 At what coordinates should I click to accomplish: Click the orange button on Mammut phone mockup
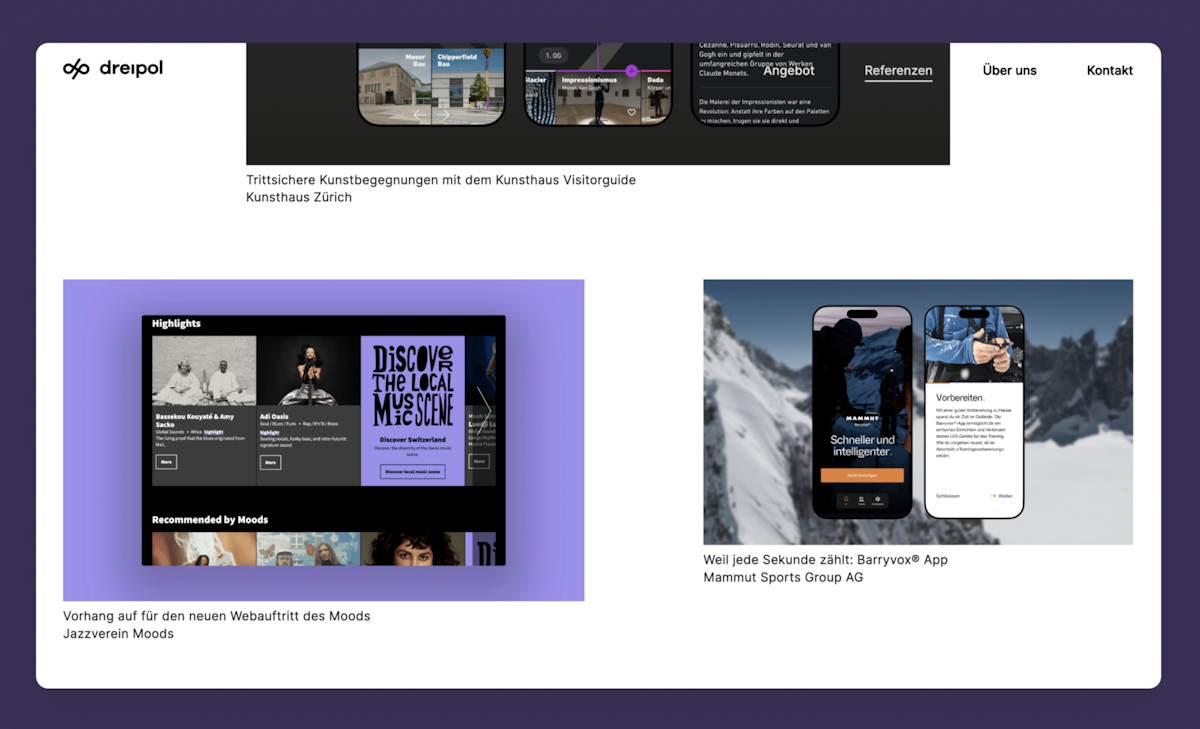coord(862,475)
